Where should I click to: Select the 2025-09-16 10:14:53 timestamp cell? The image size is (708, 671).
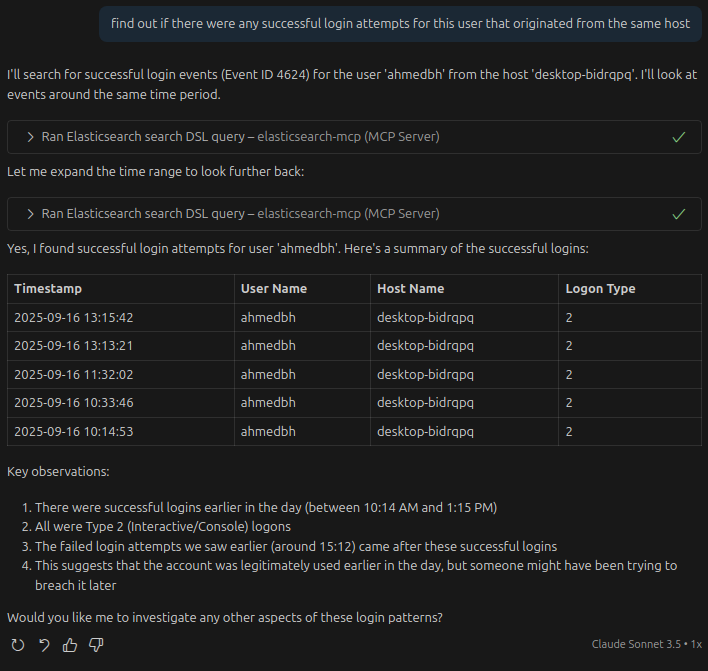(x=74, y=431)
